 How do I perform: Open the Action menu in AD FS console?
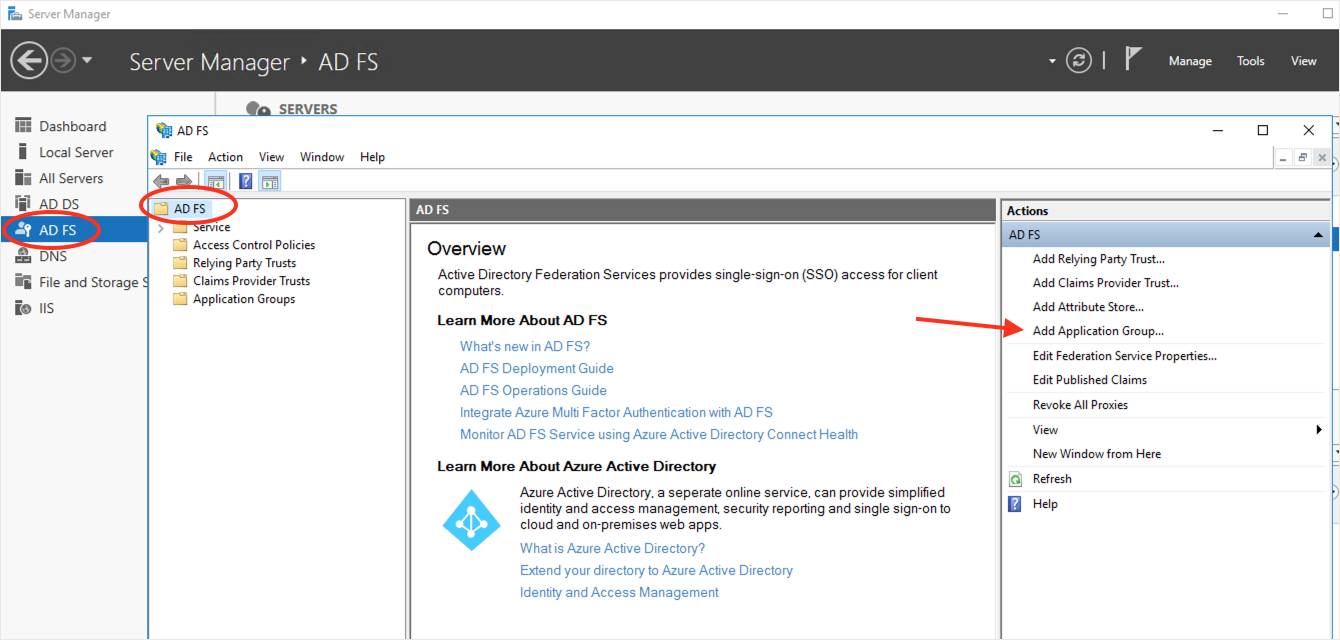coord(225,157)
